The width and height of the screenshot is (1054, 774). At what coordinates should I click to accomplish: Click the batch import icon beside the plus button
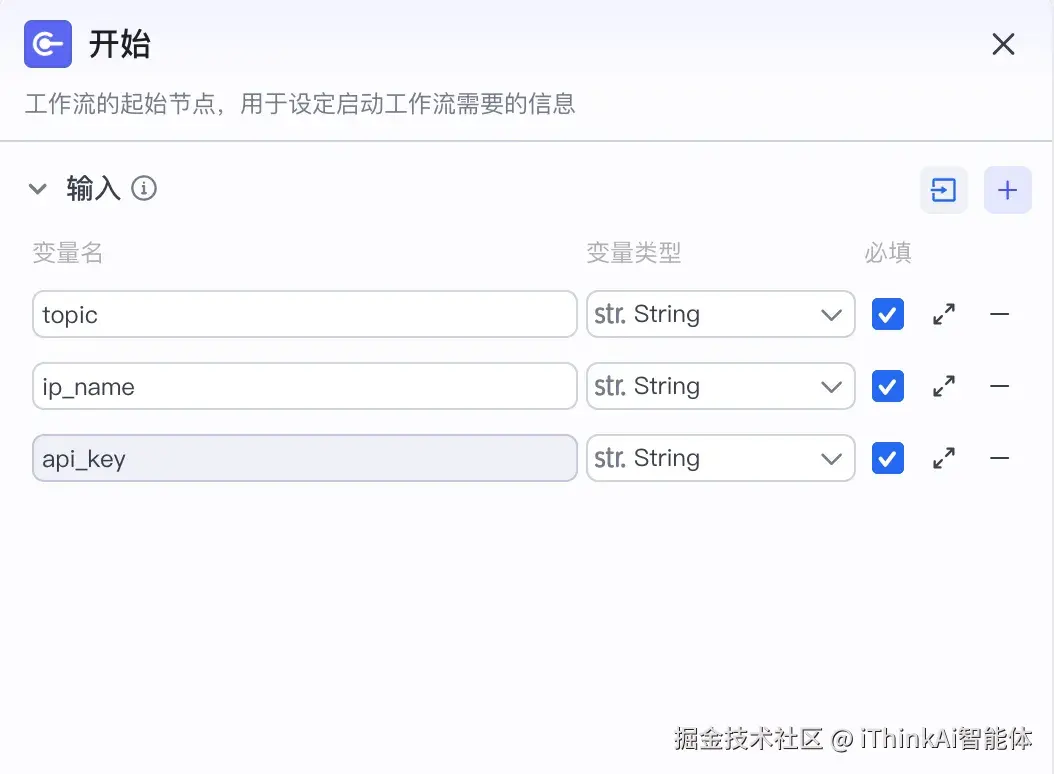pos(943,189)
